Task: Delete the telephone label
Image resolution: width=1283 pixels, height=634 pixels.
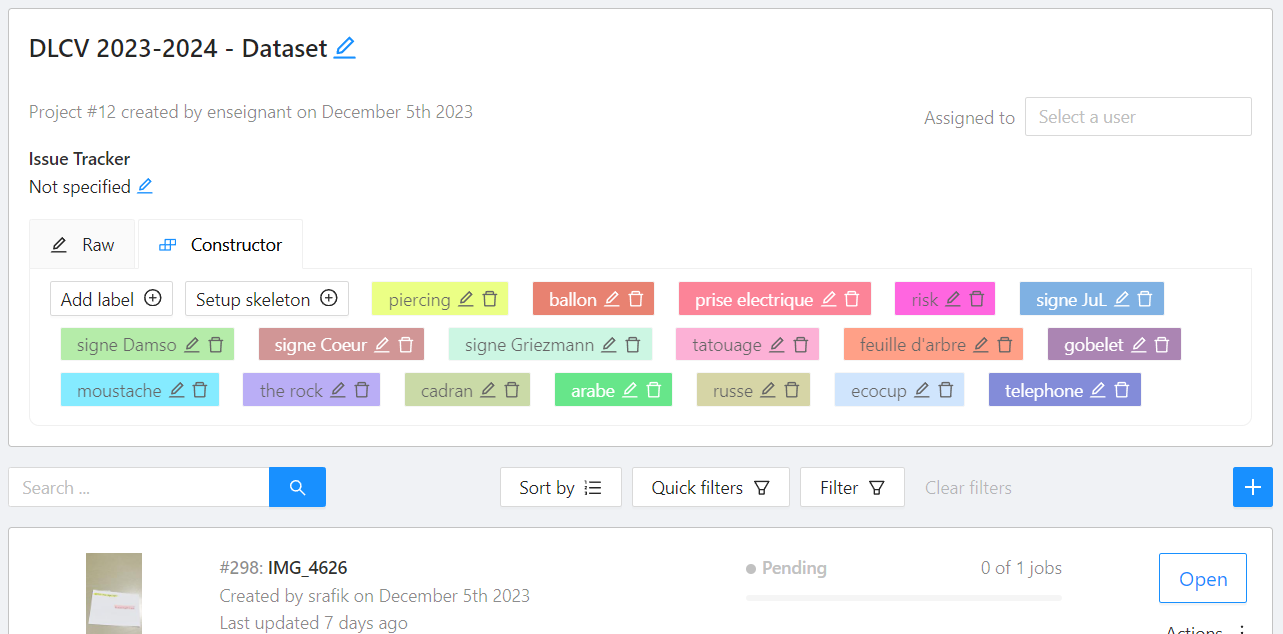Action: pyautogui.click(x=1122, y=390)
